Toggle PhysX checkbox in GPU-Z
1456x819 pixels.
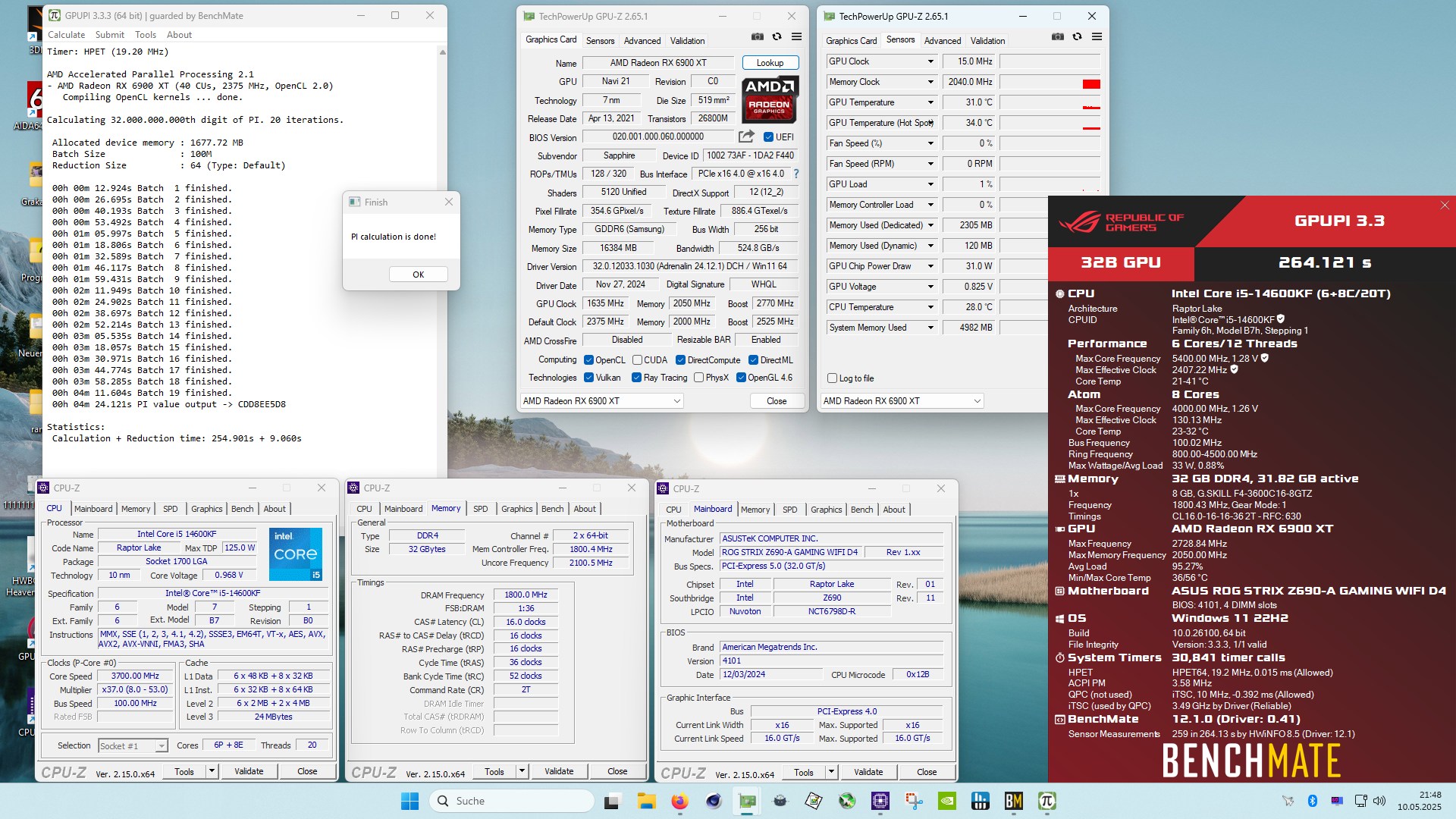click(698, 378)
